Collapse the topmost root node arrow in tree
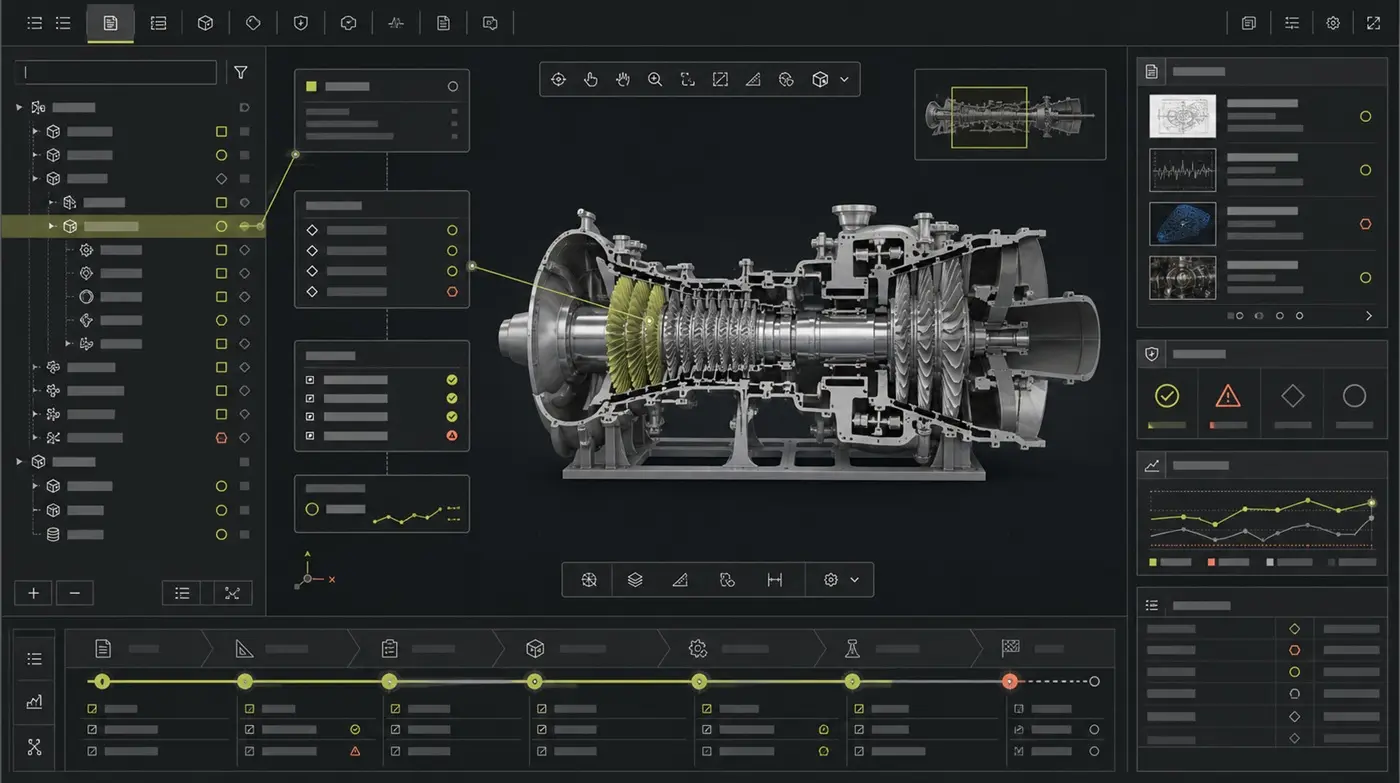Screen dimensions: 1400x783 click(x=19, y=107)
